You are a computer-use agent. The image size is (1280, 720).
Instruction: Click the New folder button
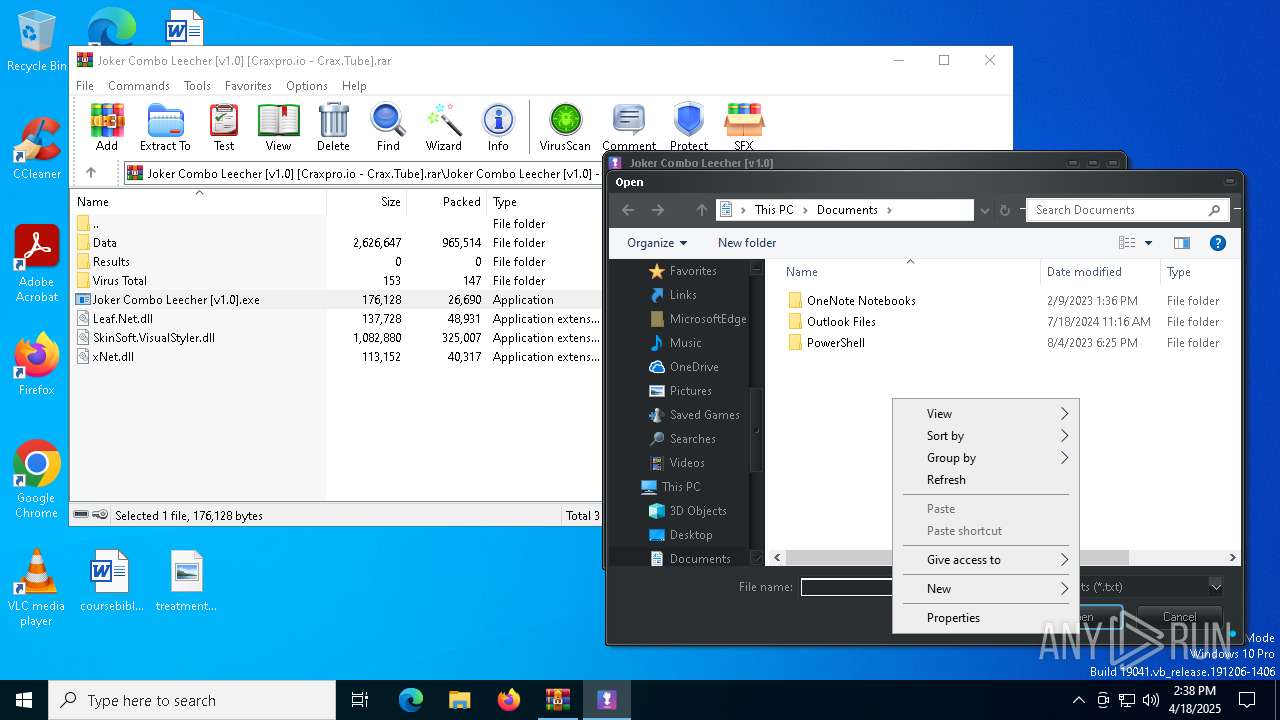747,243
